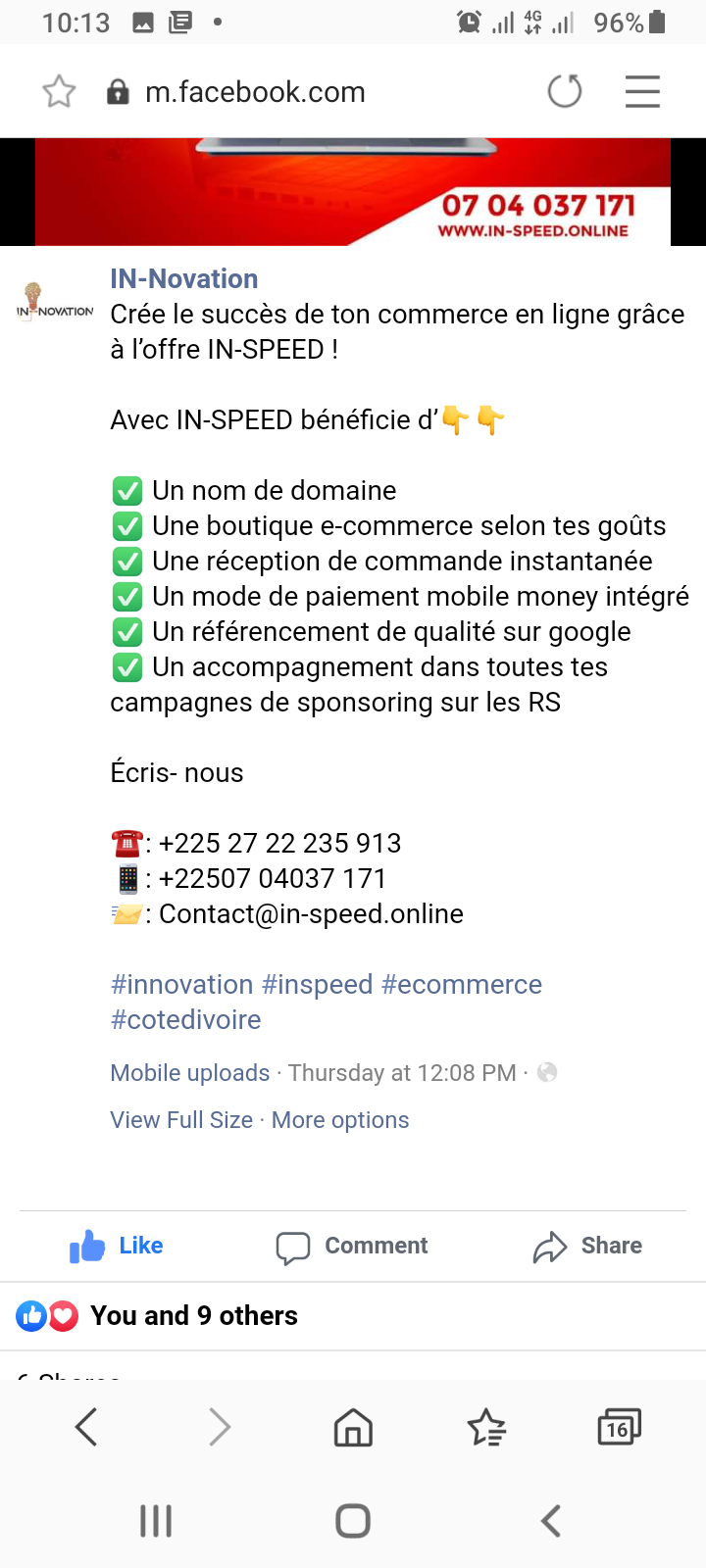
Task: Open the #inspeed hashtag
Action: (318, 984)
